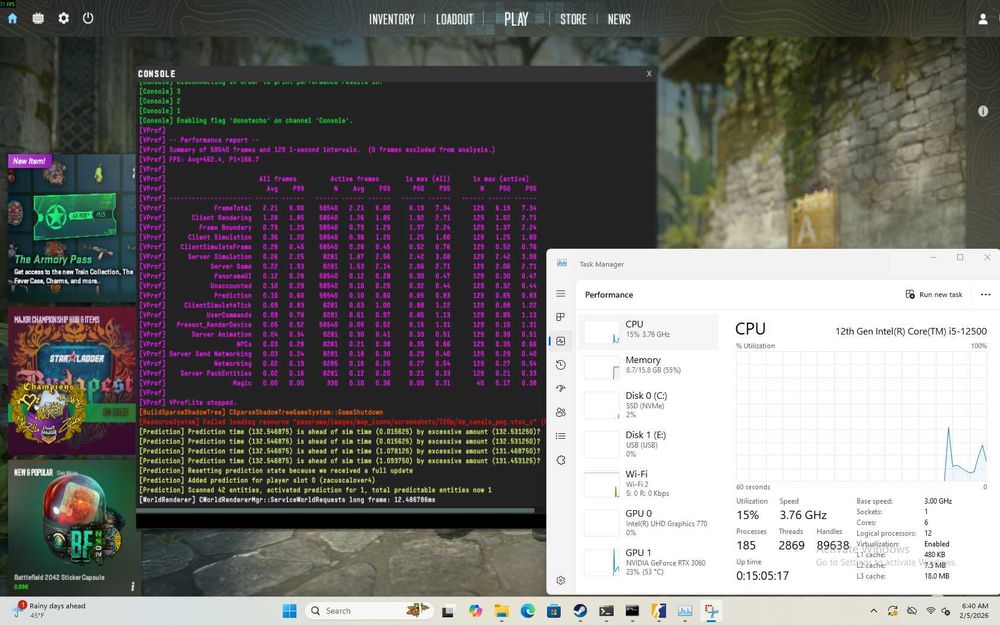Click the CS2 quit power icon

(x=88, y=18)
